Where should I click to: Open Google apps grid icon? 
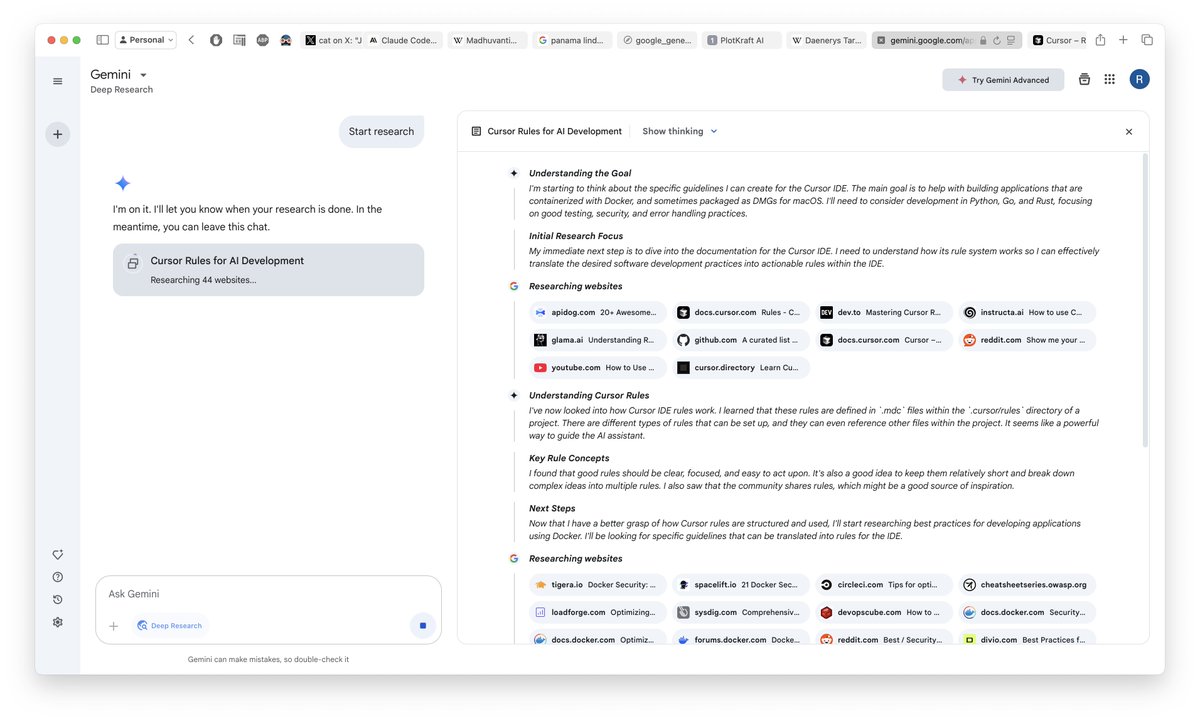point(1110,80)
